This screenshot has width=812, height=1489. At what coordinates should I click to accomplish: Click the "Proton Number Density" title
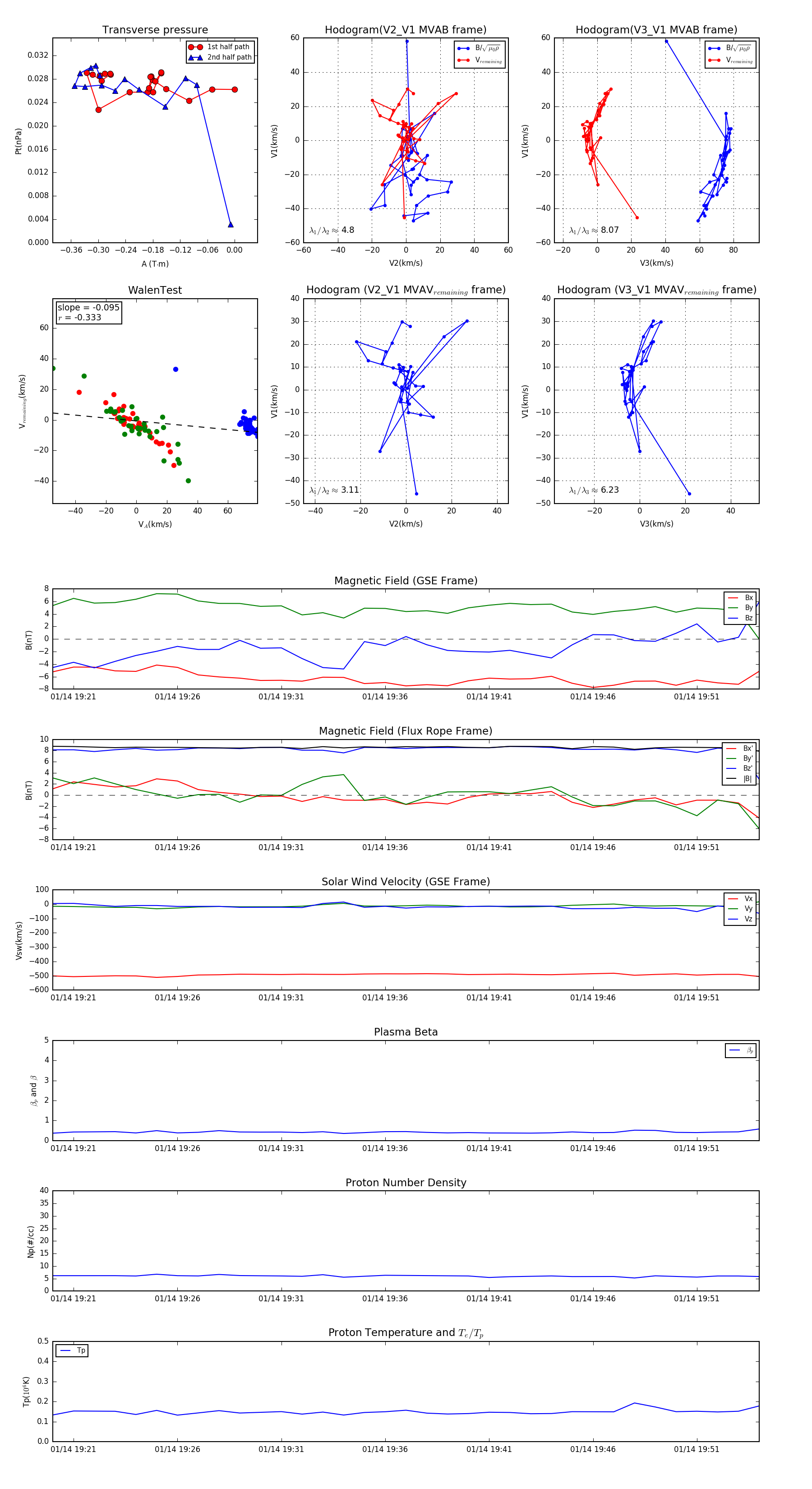pyautogui.click(x=406, y=1183)
